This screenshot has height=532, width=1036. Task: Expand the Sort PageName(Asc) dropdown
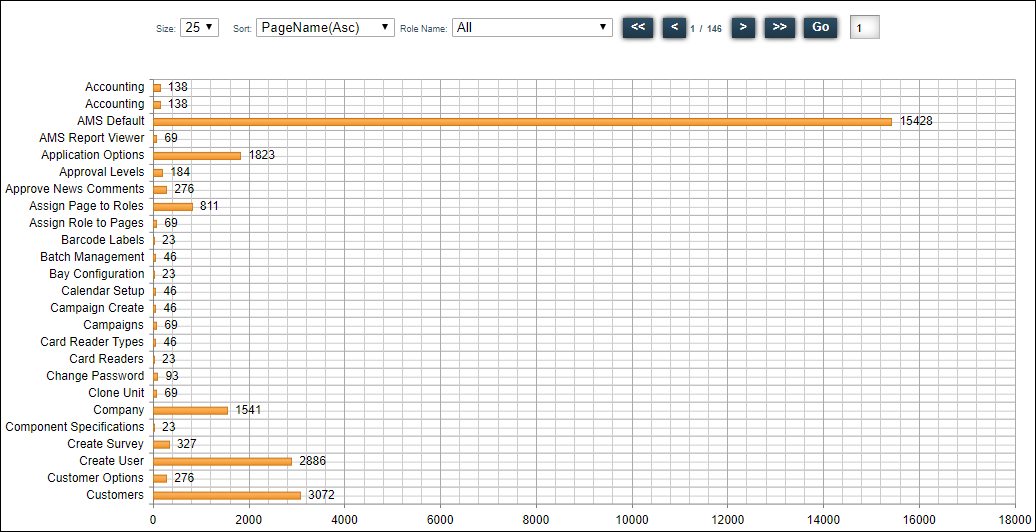(325, 28)
